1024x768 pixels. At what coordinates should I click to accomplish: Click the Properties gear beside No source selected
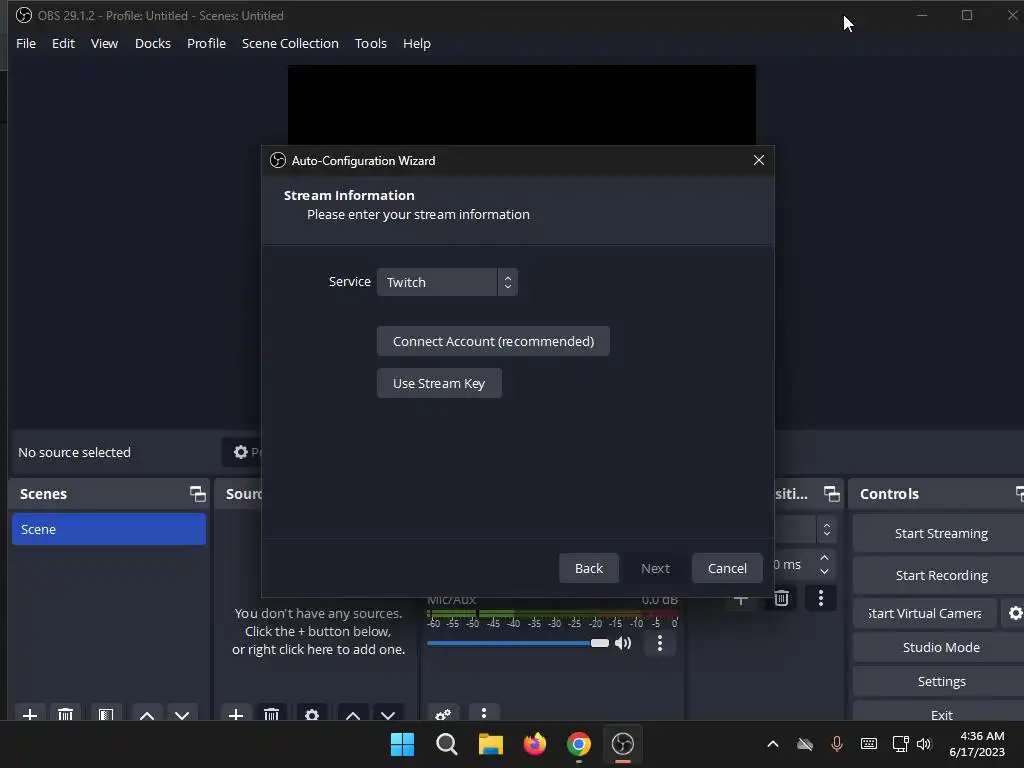(241, 452)
